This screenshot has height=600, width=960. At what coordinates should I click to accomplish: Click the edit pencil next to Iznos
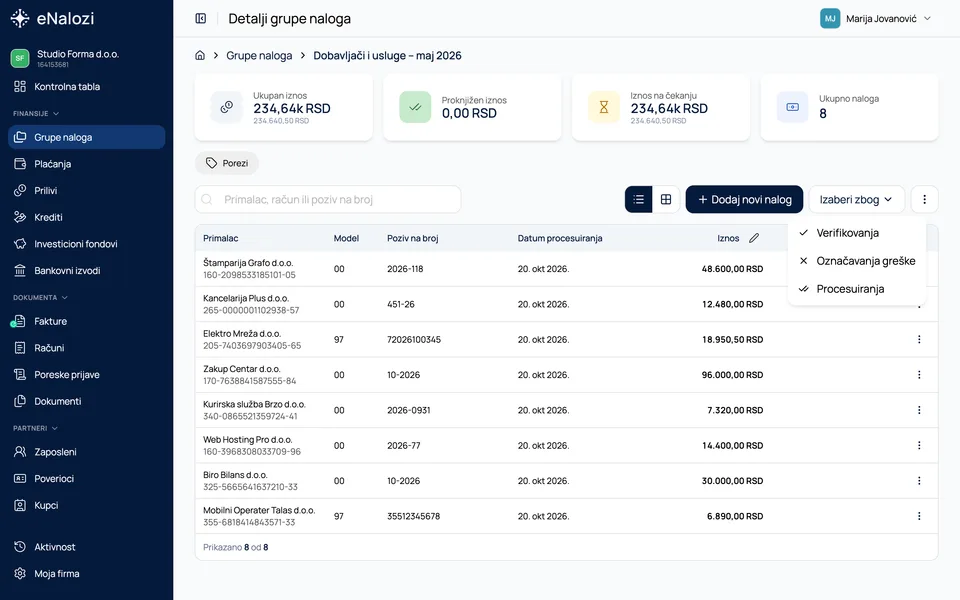(x=754, y=238)
